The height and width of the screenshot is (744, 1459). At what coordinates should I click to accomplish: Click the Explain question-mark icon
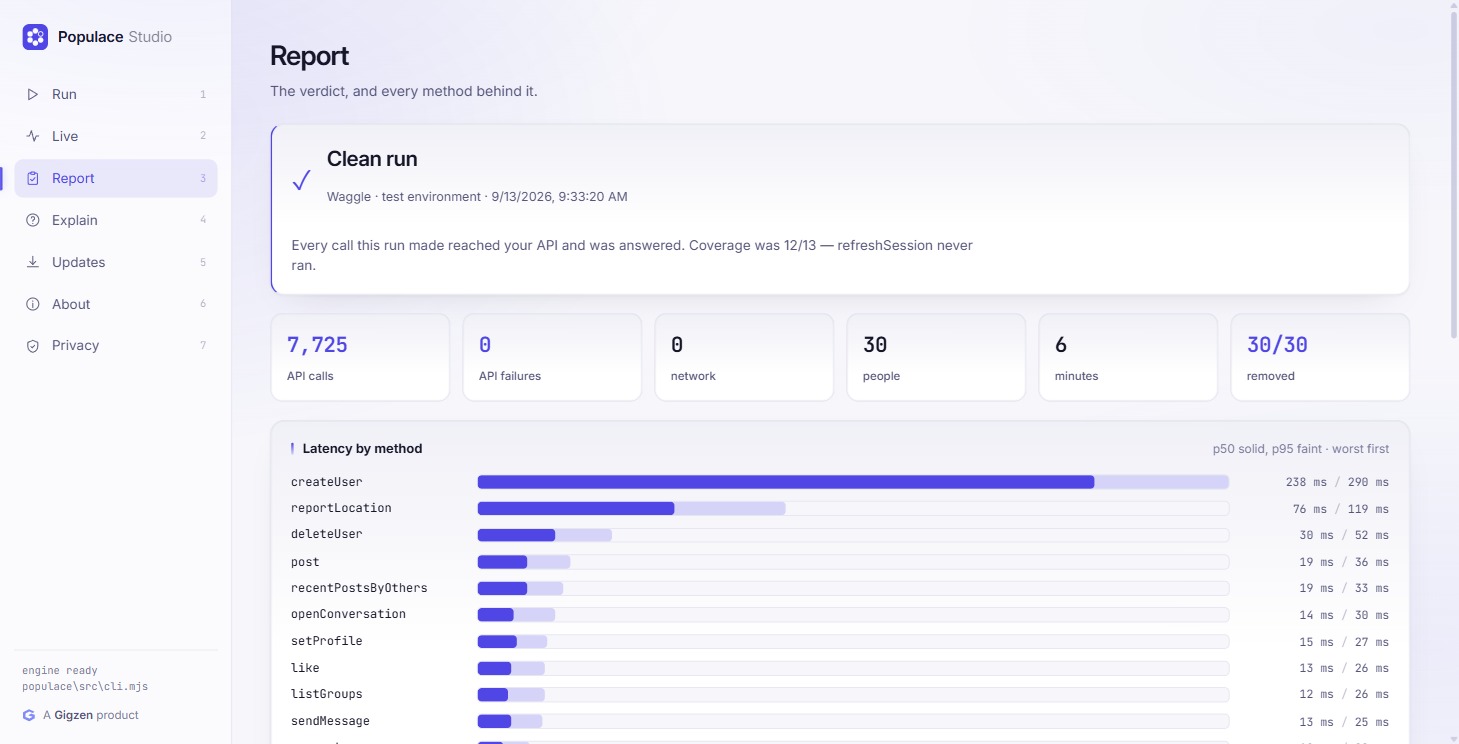(33, 220)
